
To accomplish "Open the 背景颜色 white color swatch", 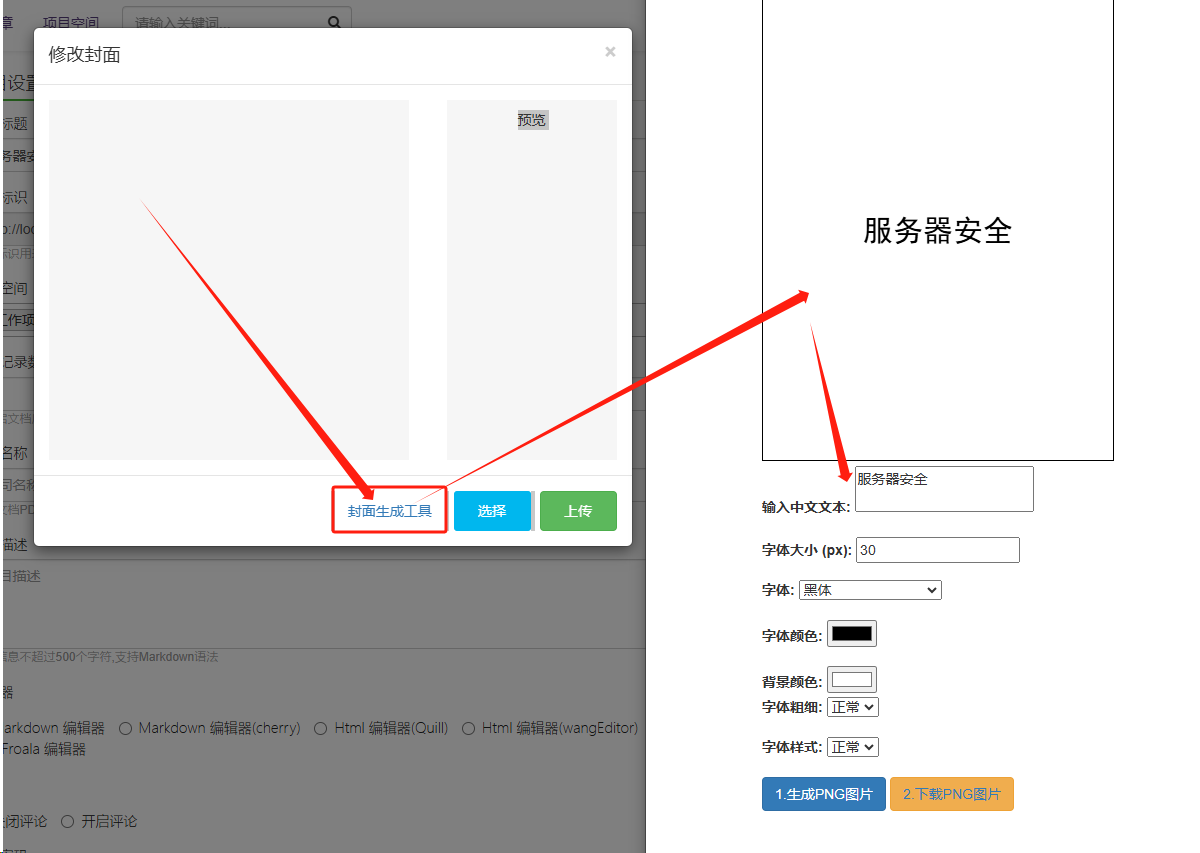I will 851,680.
